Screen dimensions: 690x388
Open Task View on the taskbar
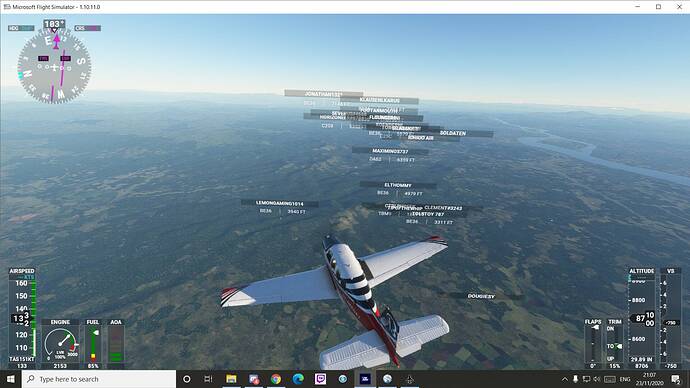coord(209,379)
